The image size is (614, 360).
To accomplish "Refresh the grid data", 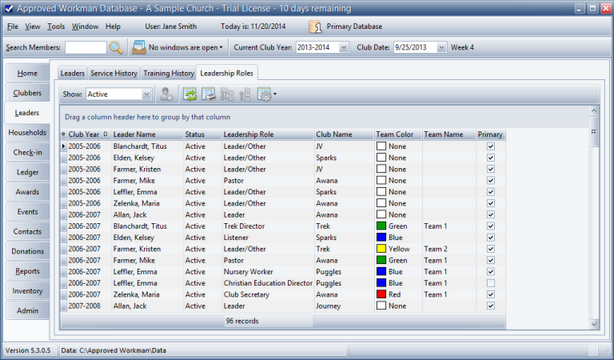I will tap(190, 94).
